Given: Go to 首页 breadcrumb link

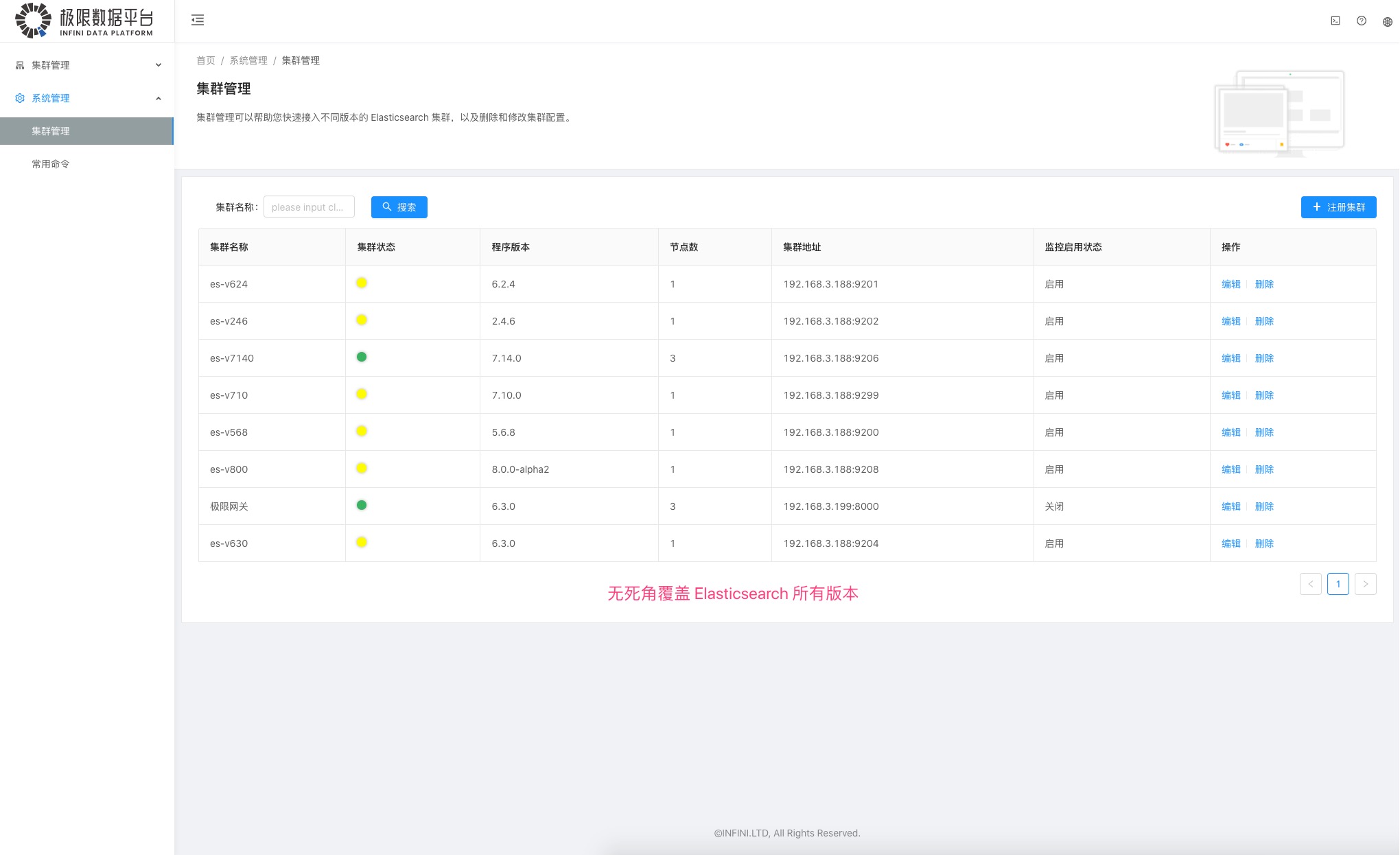Looking at the screenshot, I should click(x=206, y=60).
